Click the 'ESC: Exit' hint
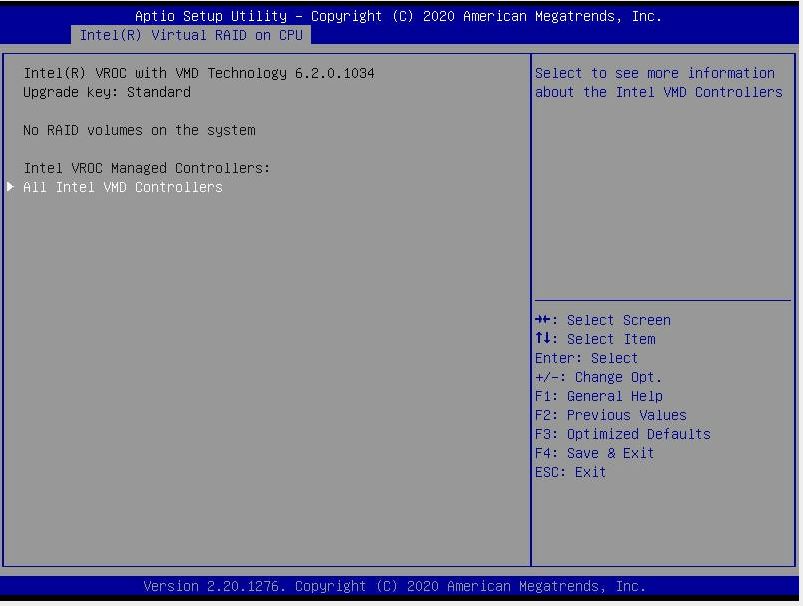The height and width of the screenshot is (606, 803). (x=570, y=472)
